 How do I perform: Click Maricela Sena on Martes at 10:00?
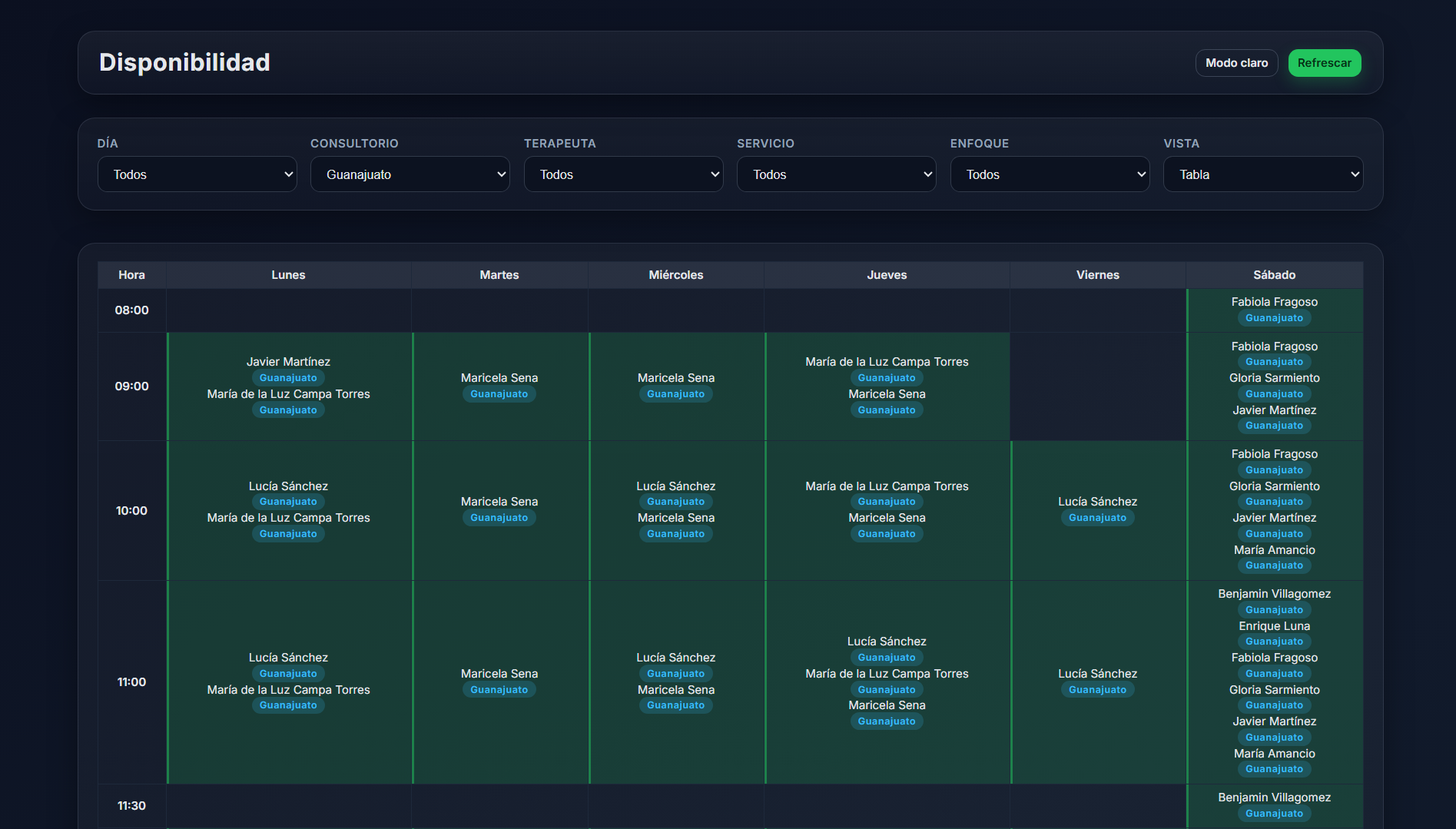499,502
